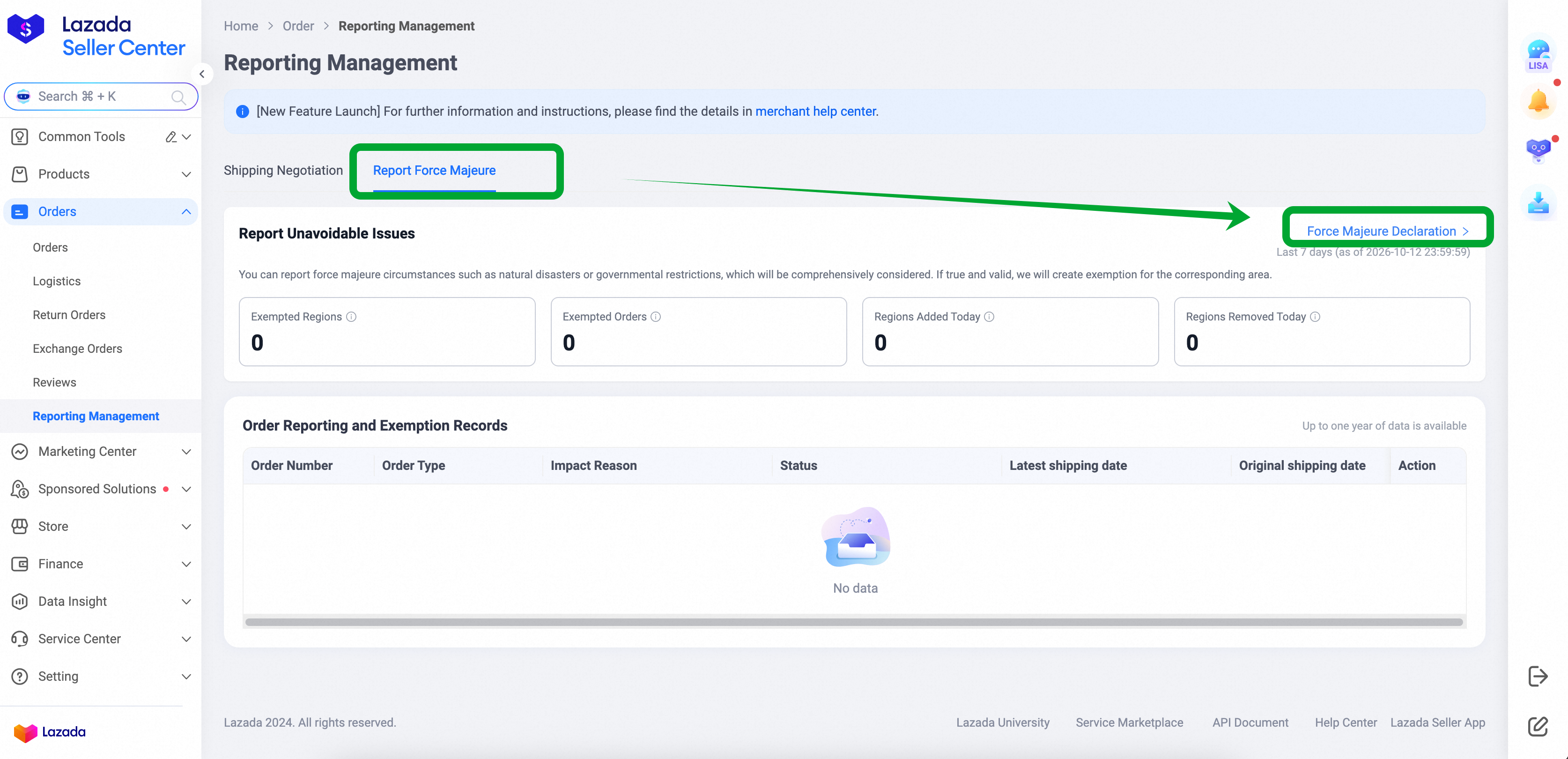Screen dimensions: 1568x759
Task: Click the edit pencil next to Common Tools
Action: (171, 137)
